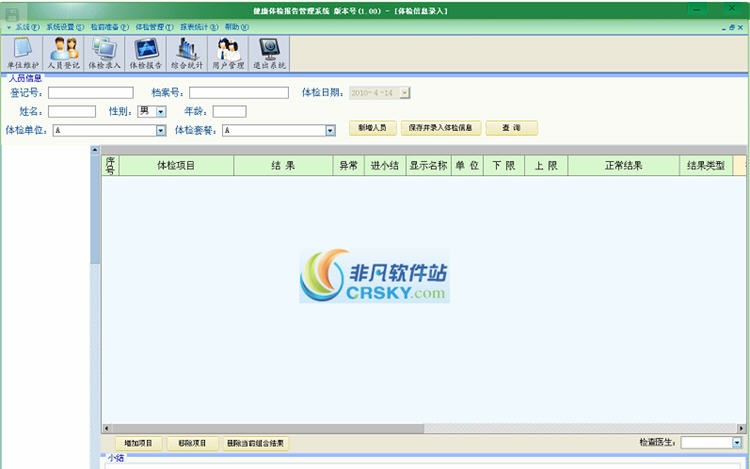Click the 增加项目 button

pyautogui.click(x=138, y=443)
